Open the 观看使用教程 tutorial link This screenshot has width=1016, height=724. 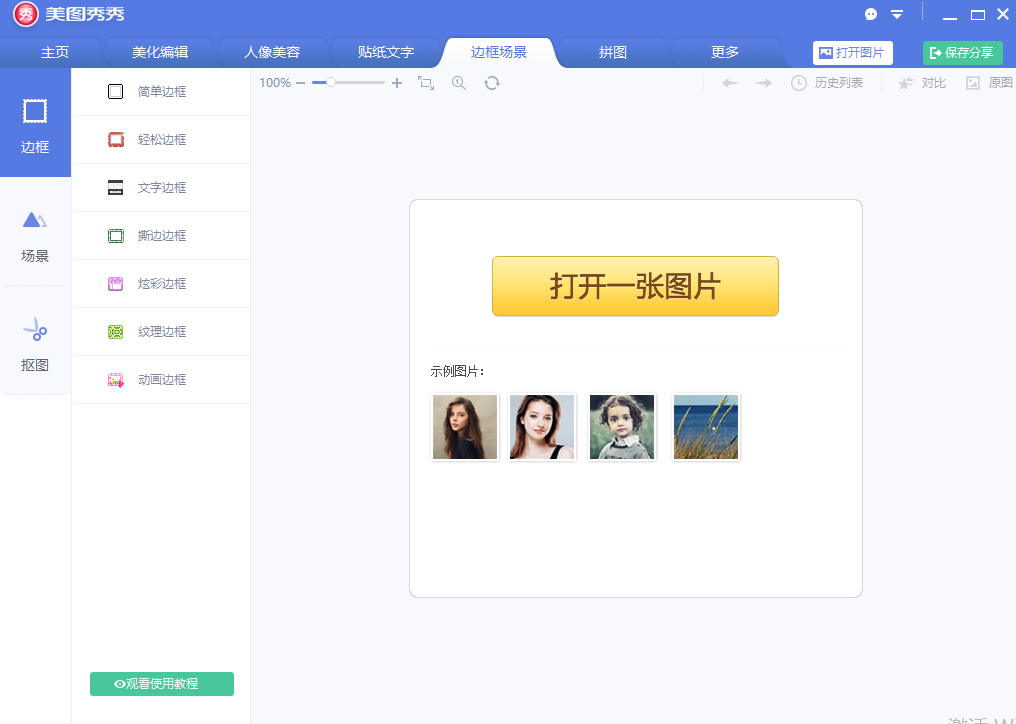pyautogui.click(x=161, y=684)
